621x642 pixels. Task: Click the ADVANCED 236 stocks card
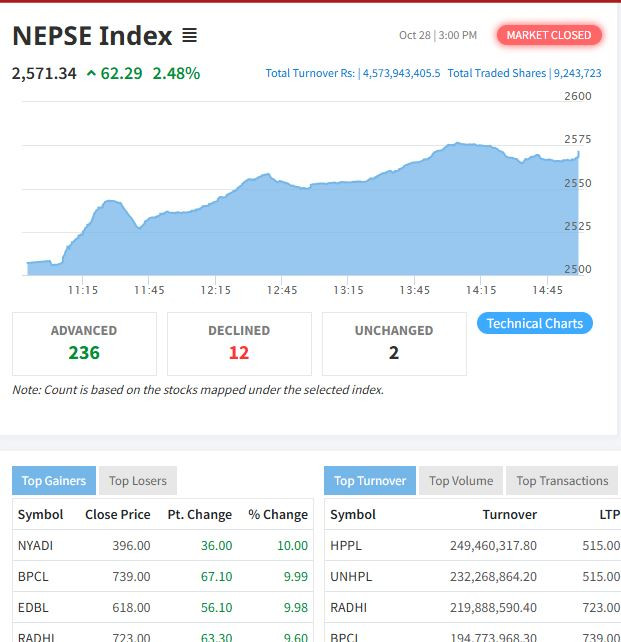coord(84,343)
